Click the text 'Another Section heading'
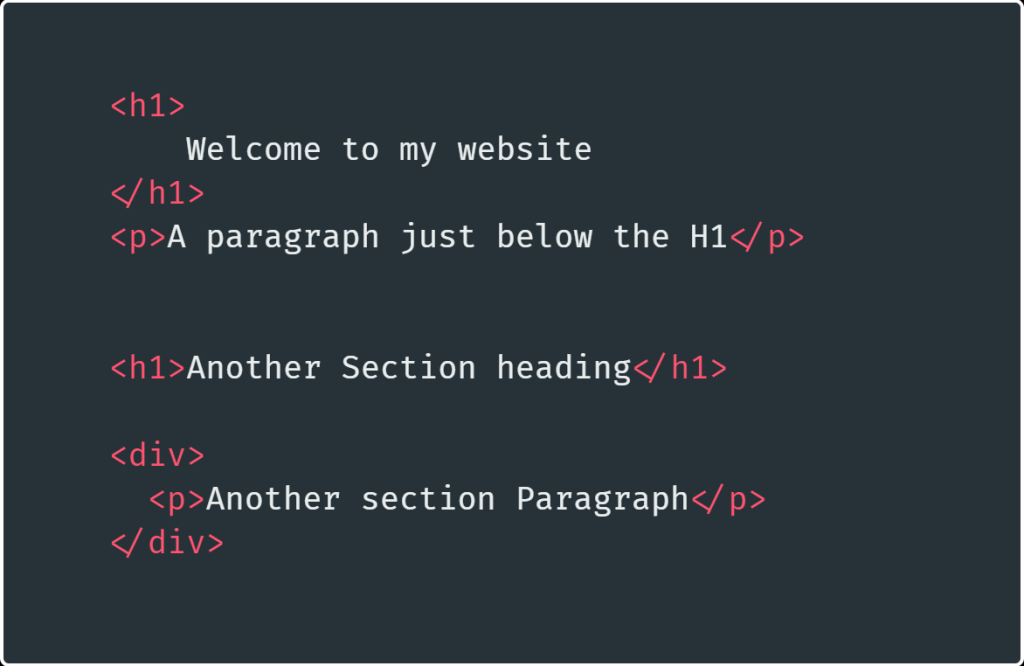 (409, 368)
